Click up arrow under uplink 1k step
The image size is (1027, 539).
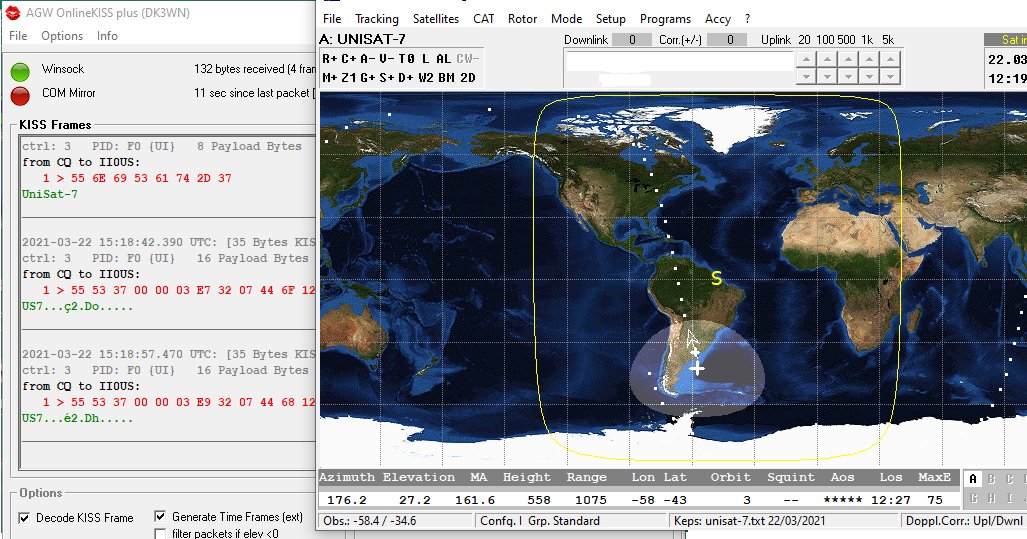coord(869,59)
